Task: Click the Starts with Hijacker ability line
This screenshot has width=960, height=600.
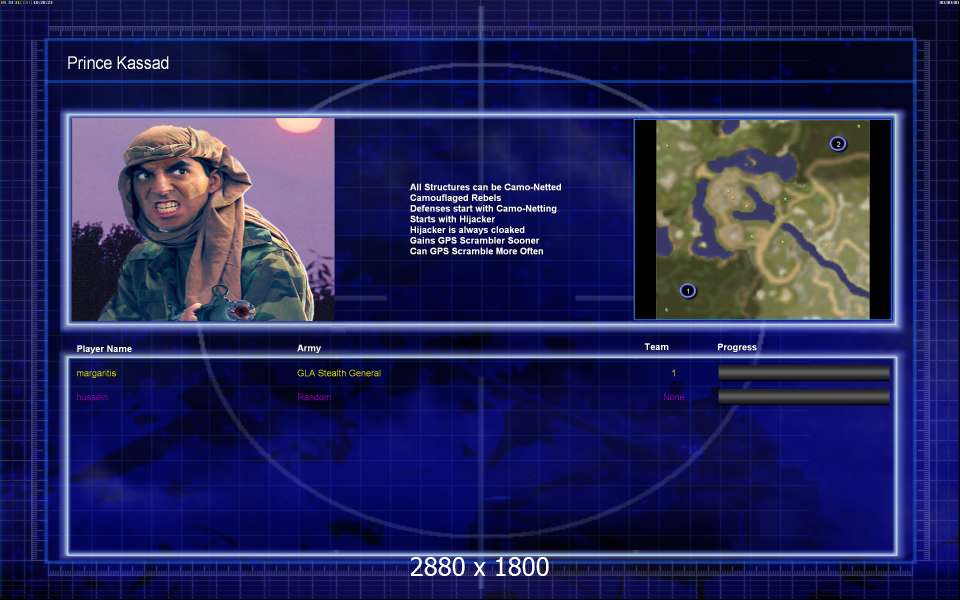Action: [x=452, y=219]
